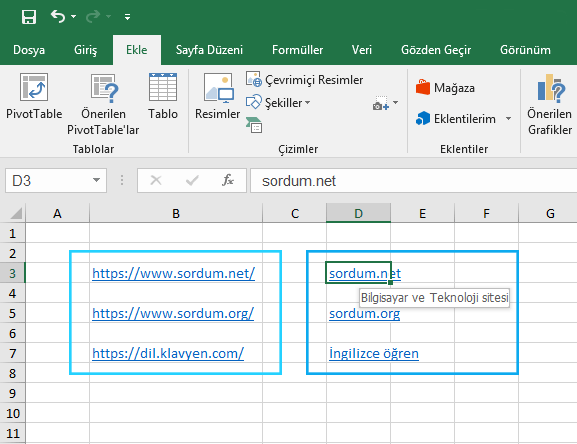Click the Eklentilerim button

point(456,119)
